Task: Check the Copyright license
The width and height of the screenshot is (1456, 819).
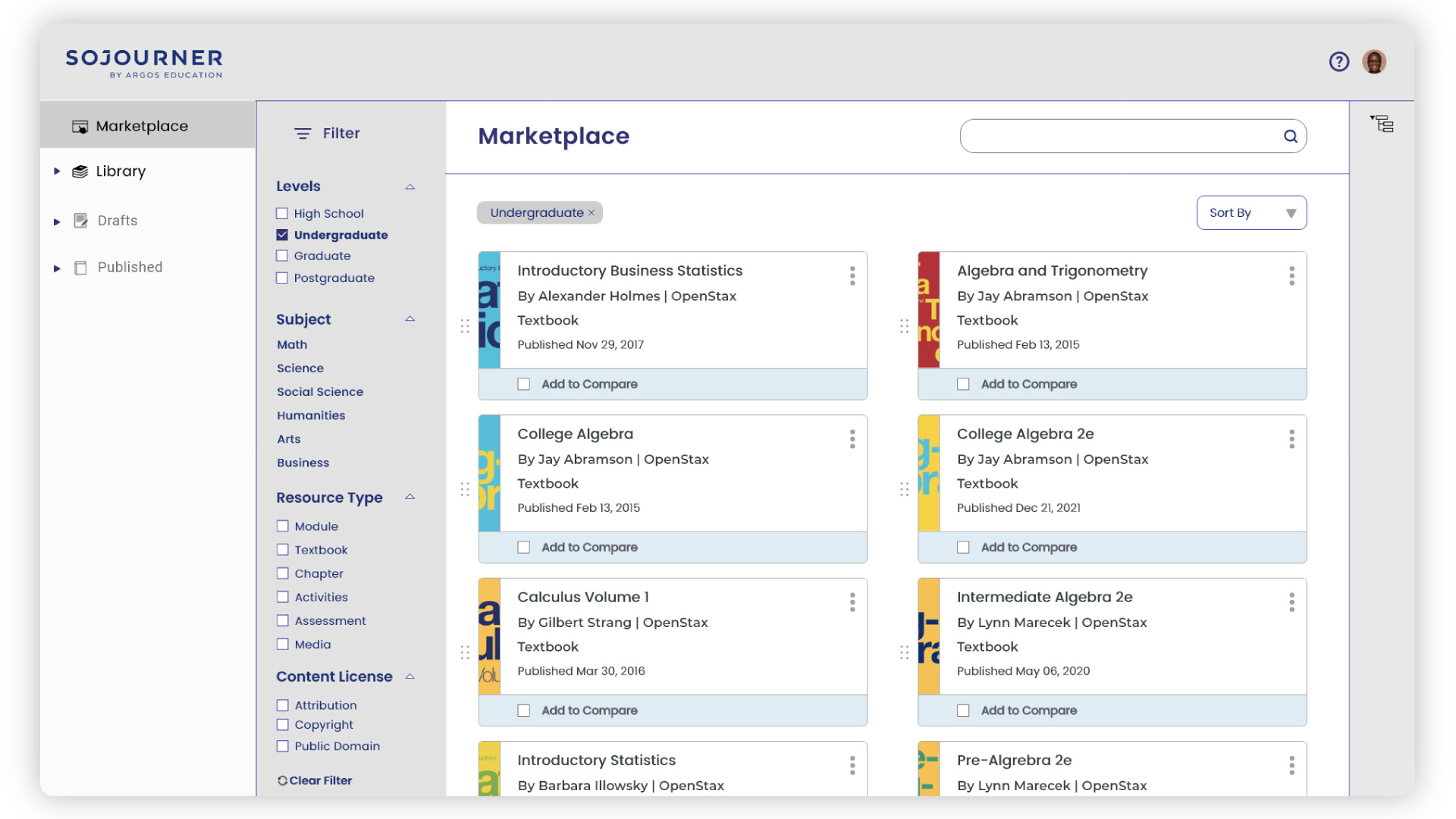Action: pos(283,724)
